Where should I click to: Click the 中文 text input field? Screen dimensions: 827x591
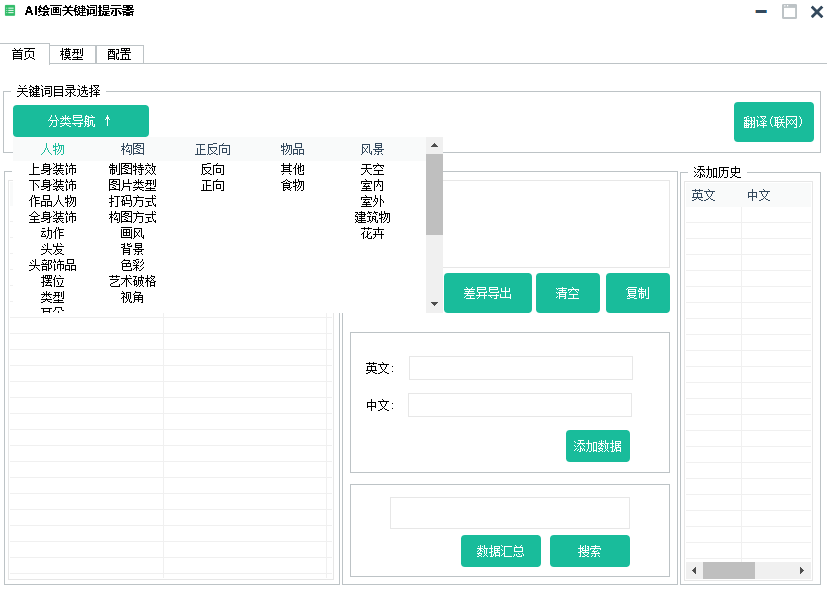(520, 404)
